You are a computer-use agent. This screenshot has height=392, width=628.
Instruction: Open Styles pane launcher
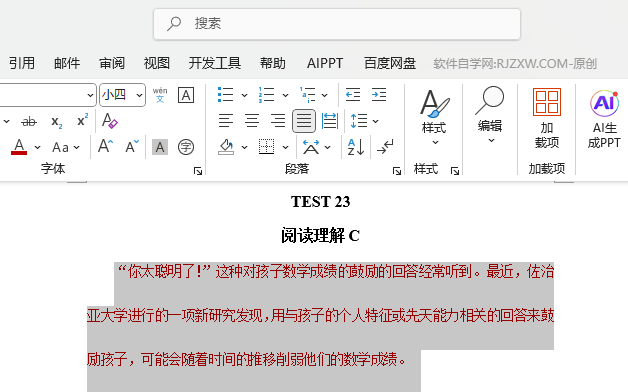455,171
